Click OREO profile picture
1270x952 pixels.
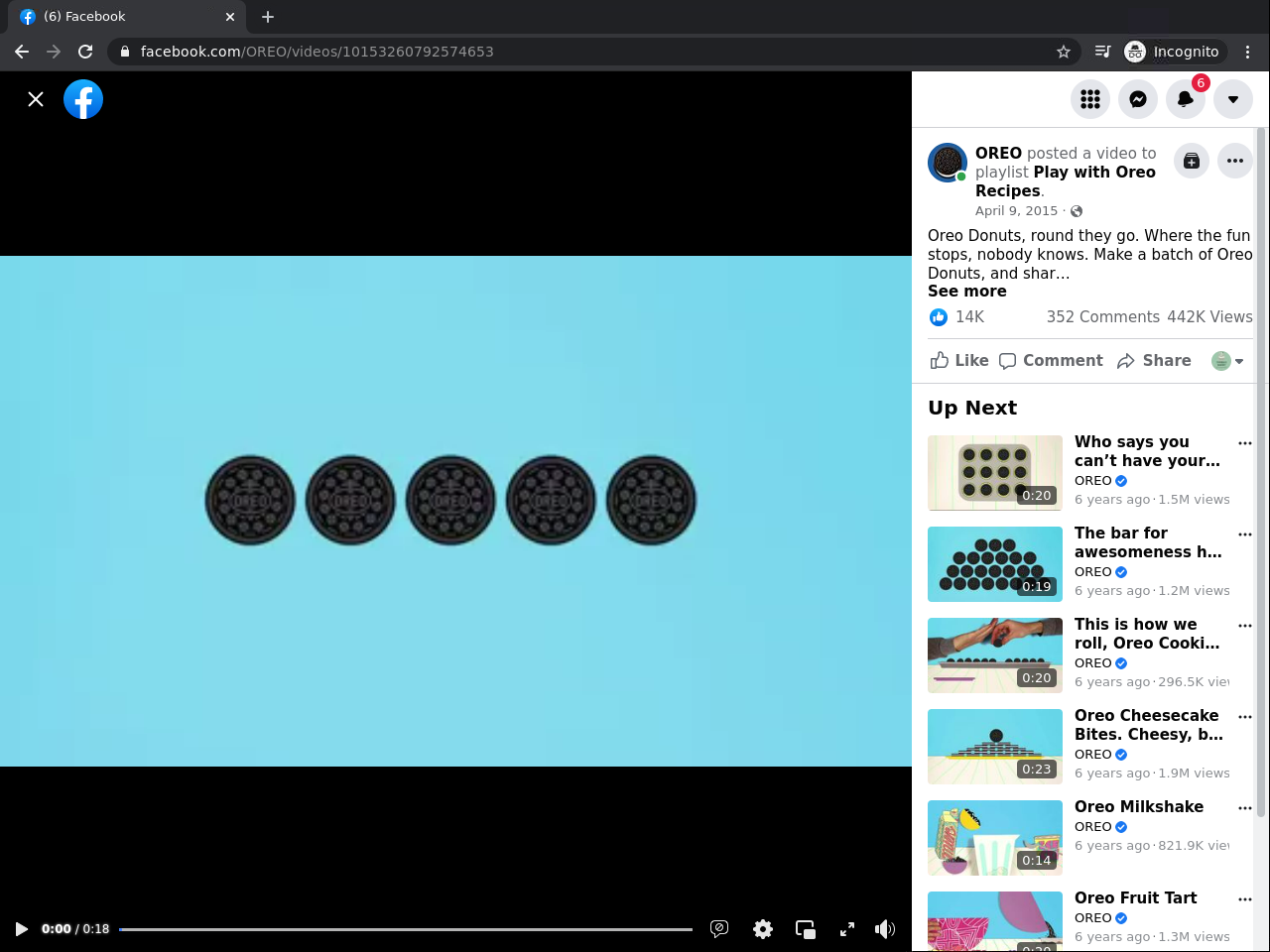pyautogui.click(x=948, y=163)
